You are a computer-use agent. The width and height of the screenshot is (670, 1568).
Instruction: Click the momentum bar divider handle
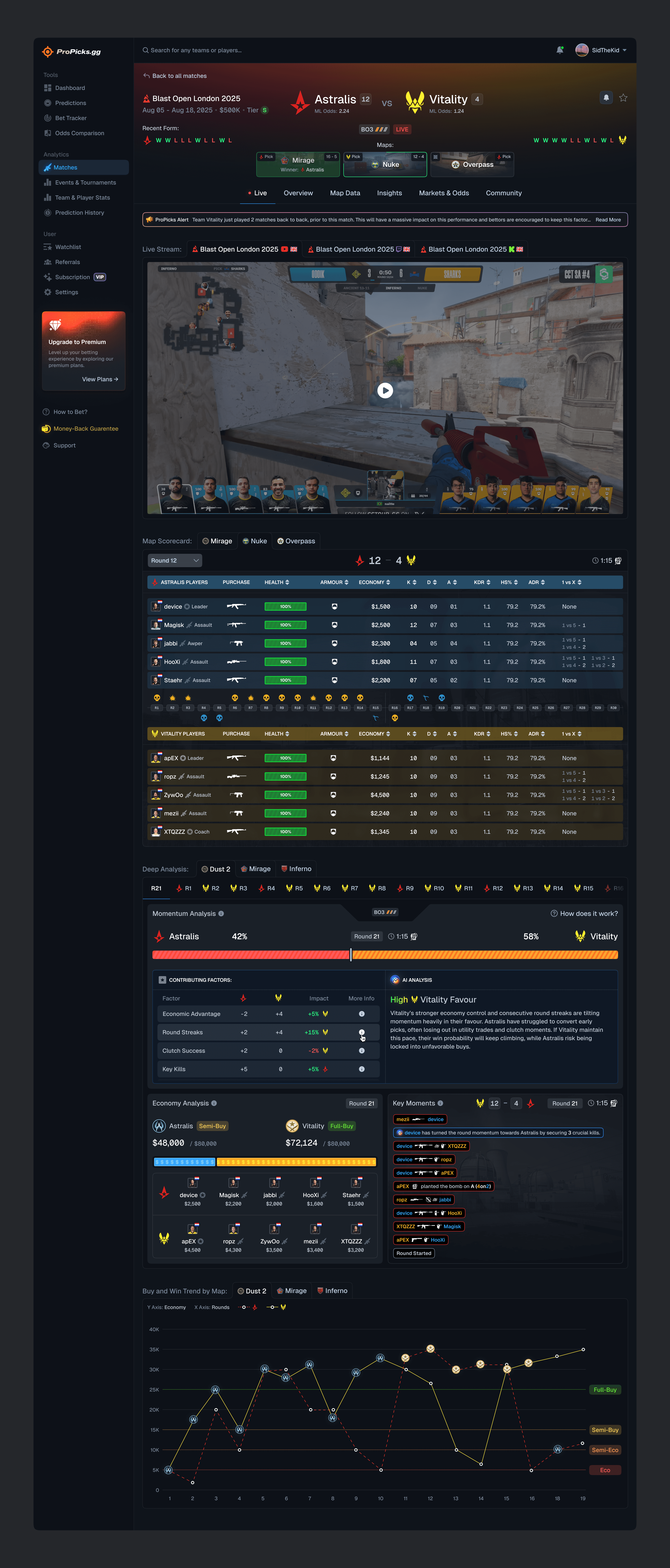(351, 954)
